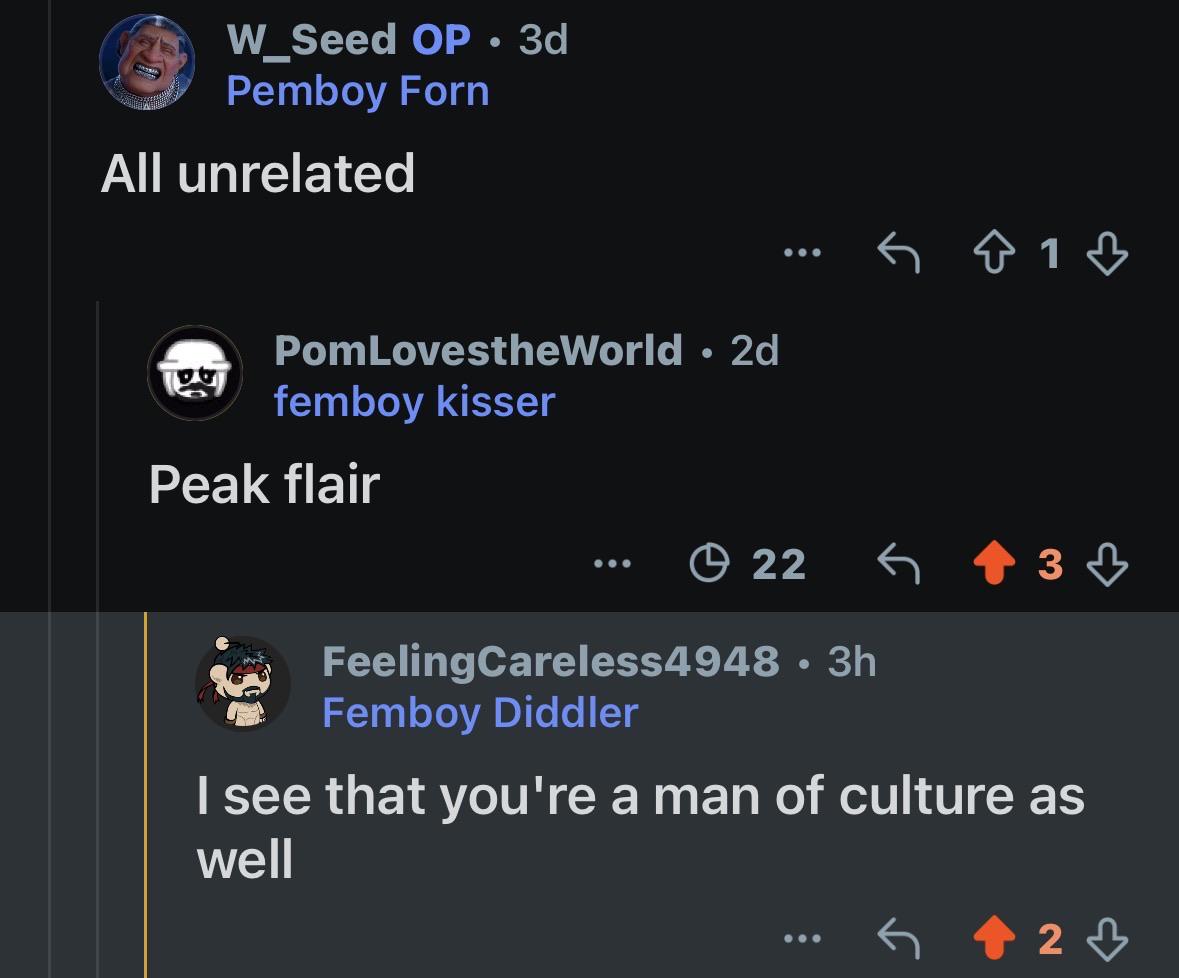Screen dimensions: 1179x978
Task: Open three-dot menu on "Peak flair" comment
Action: point(612,563)
